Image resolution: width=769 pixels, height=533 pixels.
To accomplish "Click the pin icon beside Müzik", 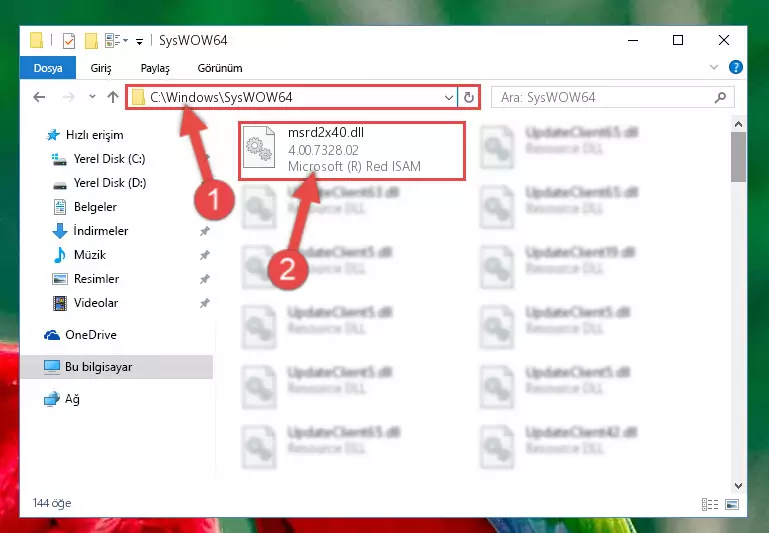I will click(x=205, y=255).
